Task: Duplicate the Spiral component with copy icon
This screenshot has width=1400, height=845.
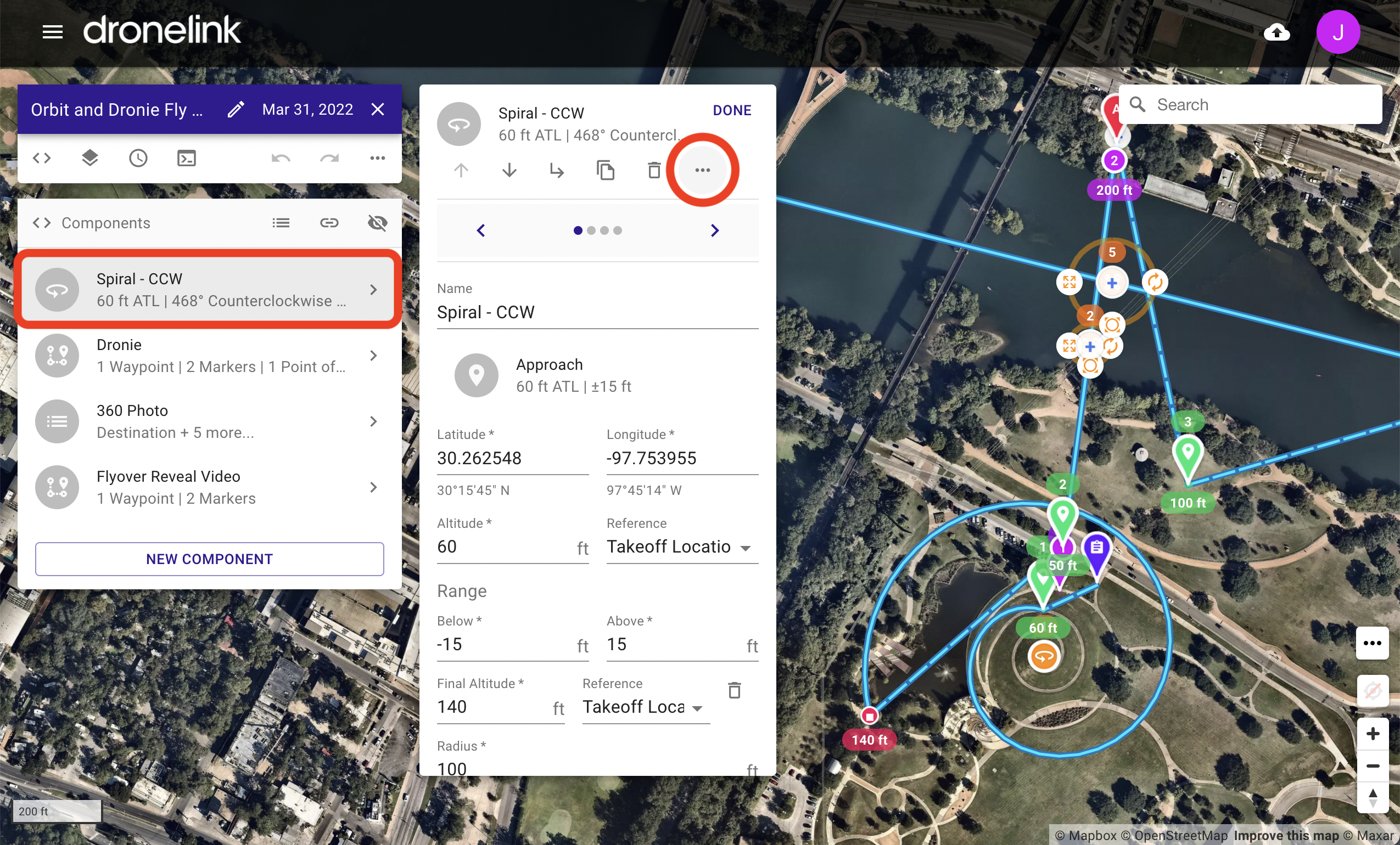Action: tap(605, 170)
